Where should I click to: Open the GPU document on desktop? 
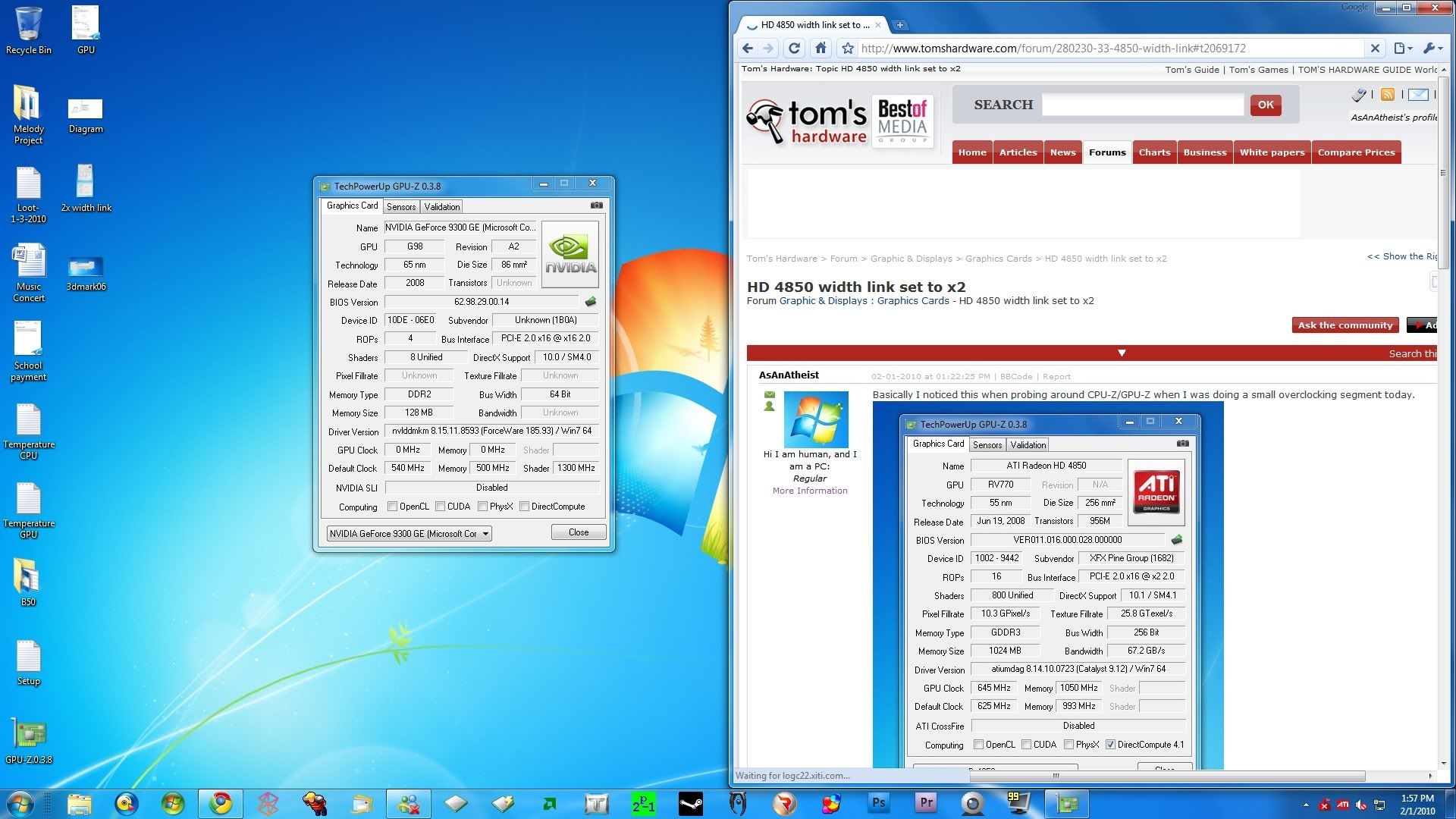click(x=86, y=30)
